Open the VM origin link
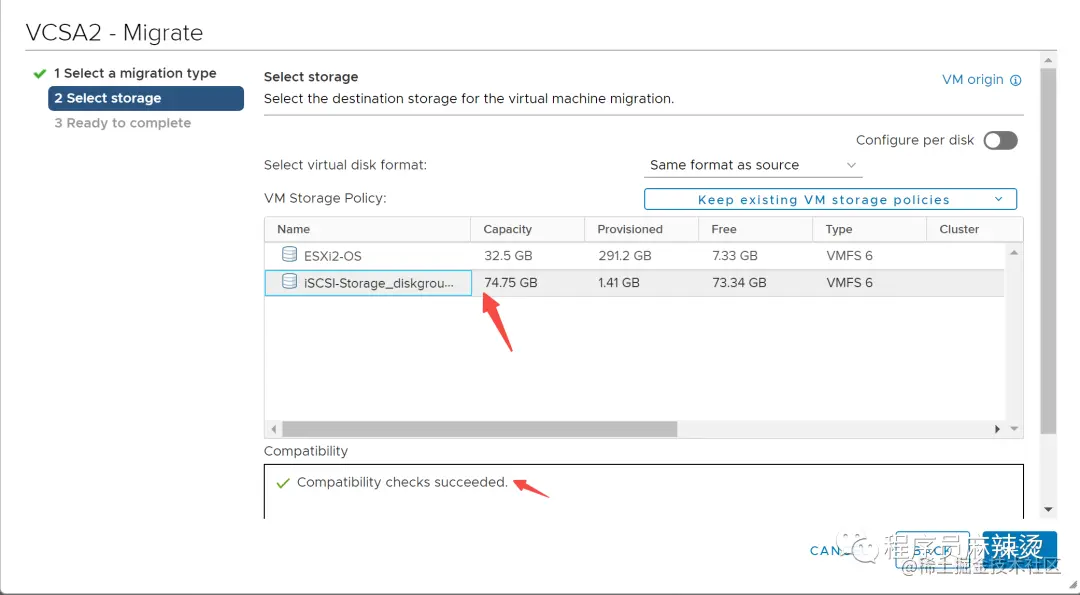 pyautogui.click(x=973, y=79)
